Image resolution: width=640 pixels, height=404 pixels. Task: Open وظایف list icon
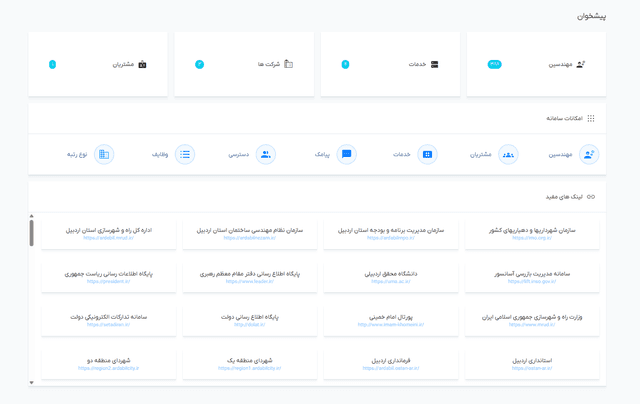click(185, 155)
